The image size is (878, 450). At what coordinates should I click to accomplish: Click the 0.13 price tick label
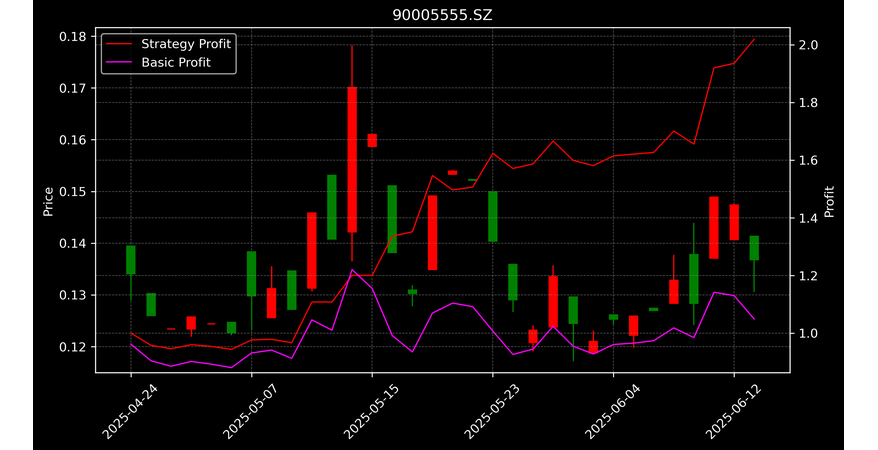[x=73, y=295]
